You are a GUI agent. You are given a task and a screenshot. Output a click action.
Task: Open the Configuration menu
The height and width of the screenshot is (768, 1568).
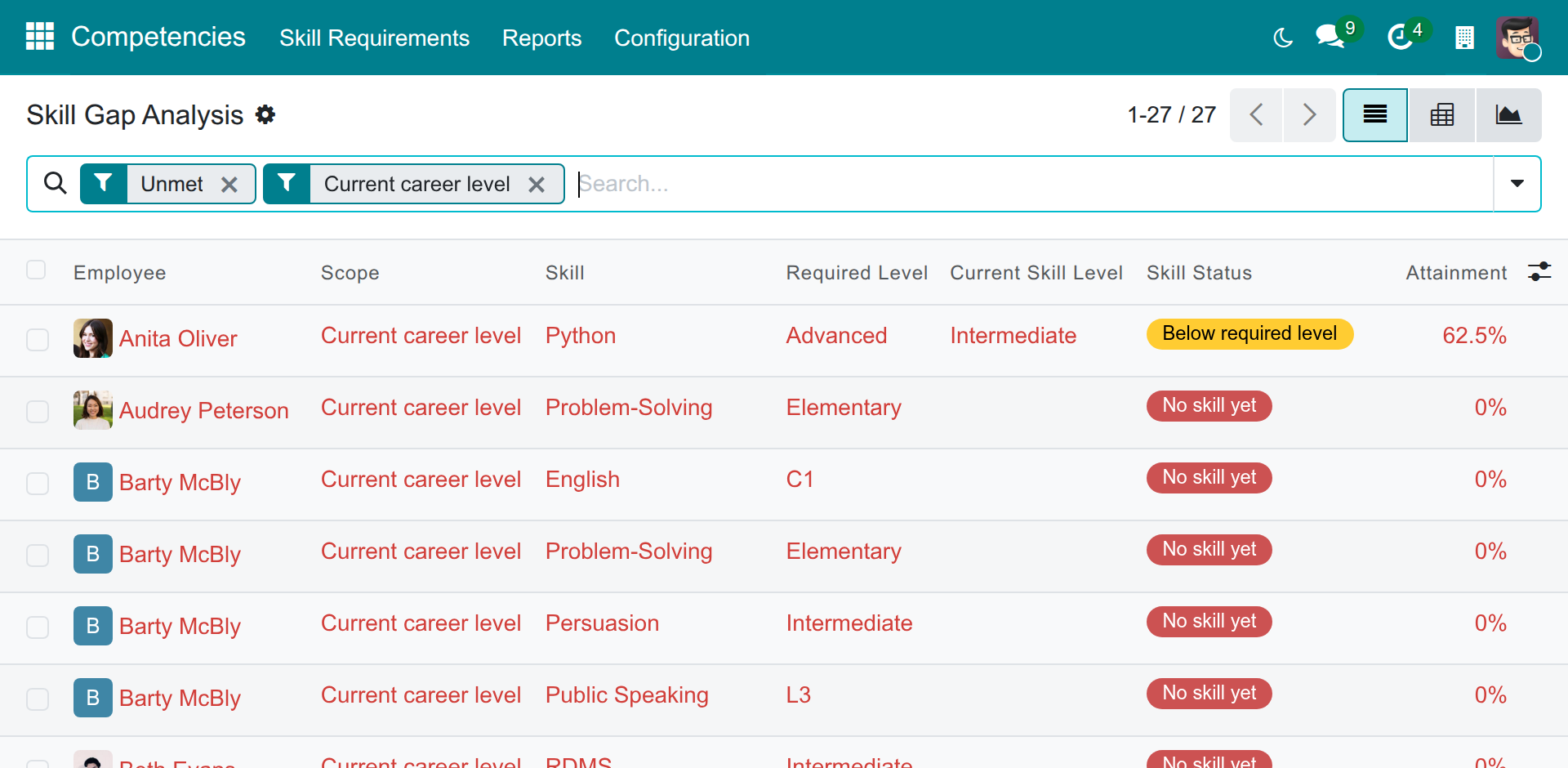681,38
